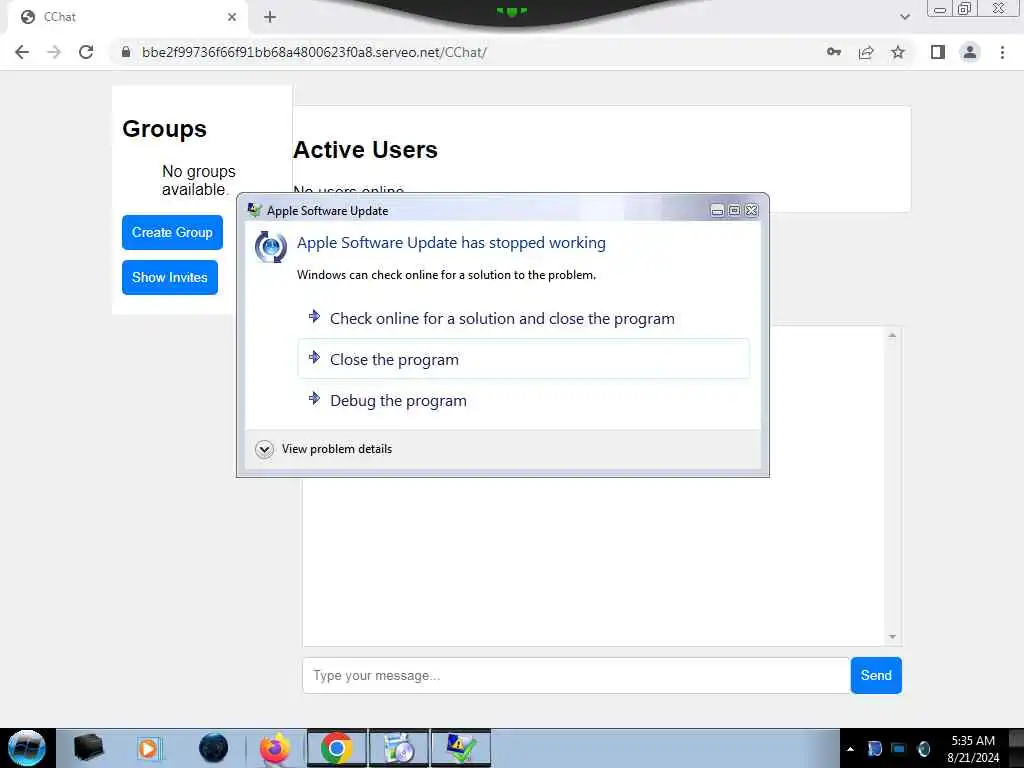Show pending invites

coord(170,278)
